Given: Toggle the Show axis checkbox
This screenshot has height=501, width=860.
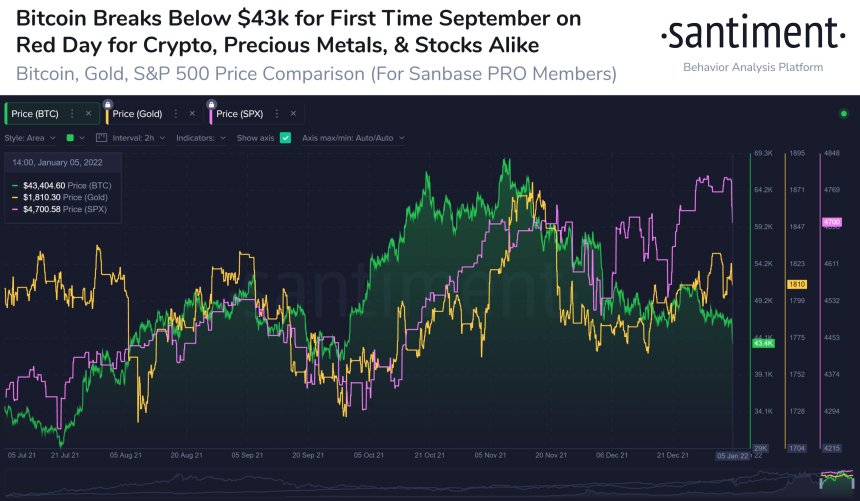Looking at the screenshot, I should pyautogui.click(x=285, y=138).
